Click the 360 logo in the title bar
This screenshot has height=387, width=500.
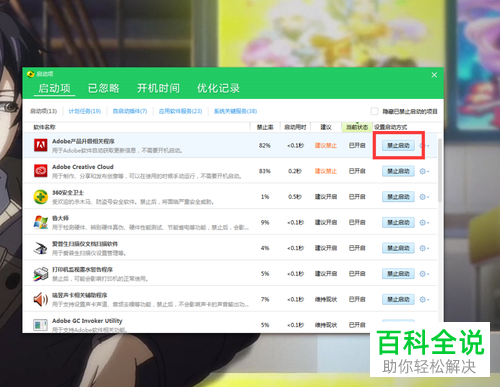point(31,74)
